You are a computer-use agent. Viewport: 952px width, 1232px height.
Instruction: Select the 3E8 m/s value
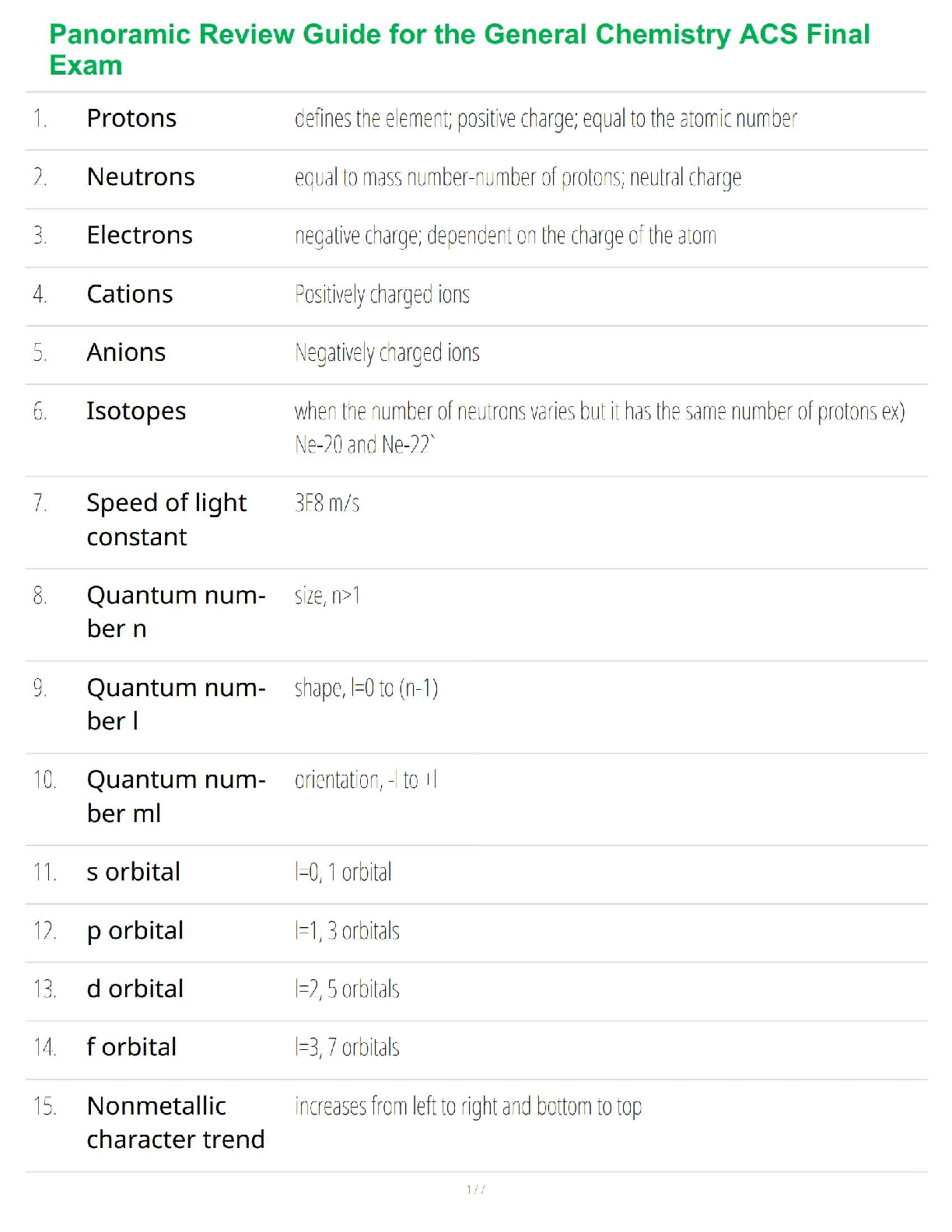[327, 503]
